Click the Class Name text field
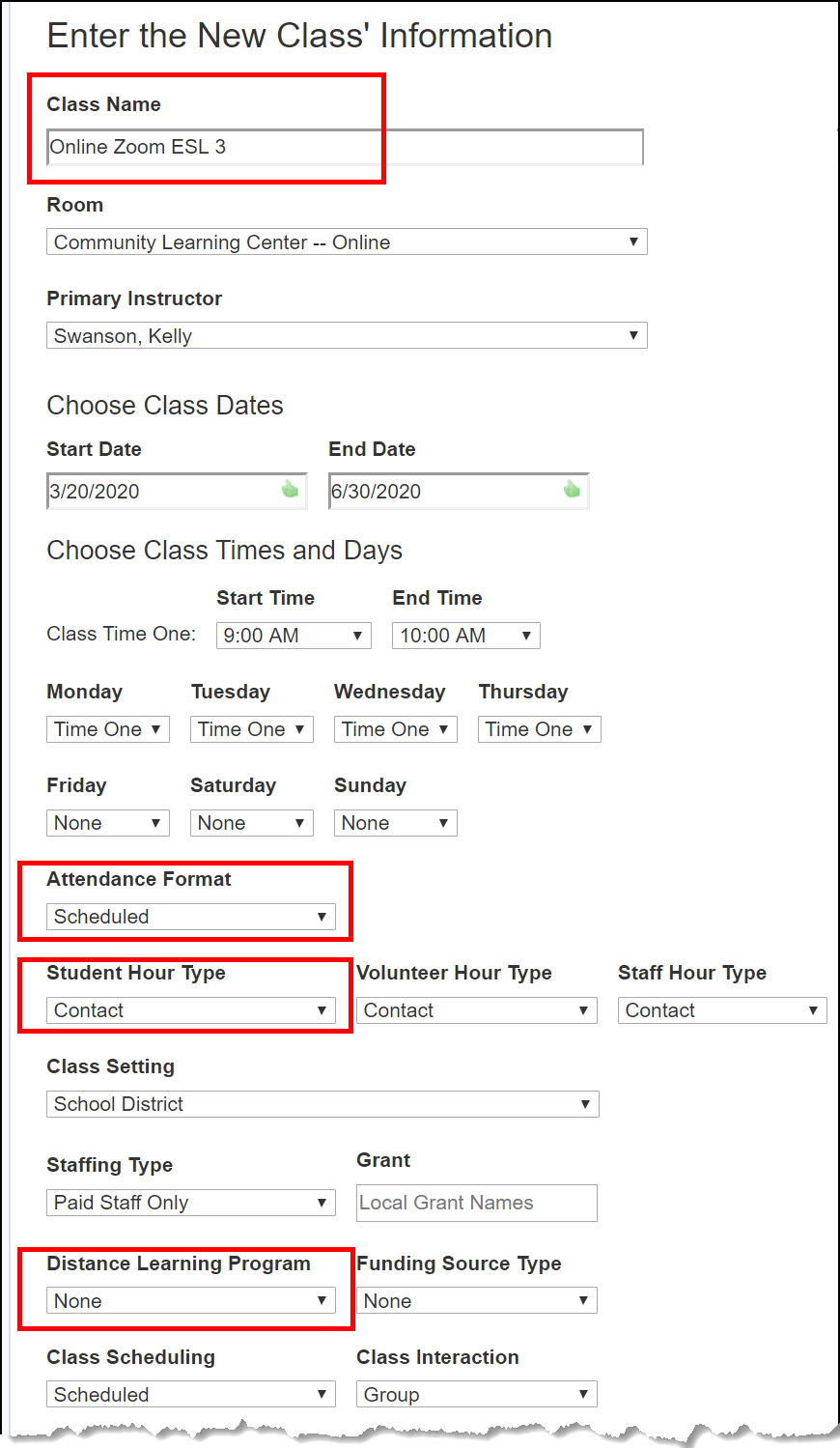840x1448 pixels. (x=345, y=147)
